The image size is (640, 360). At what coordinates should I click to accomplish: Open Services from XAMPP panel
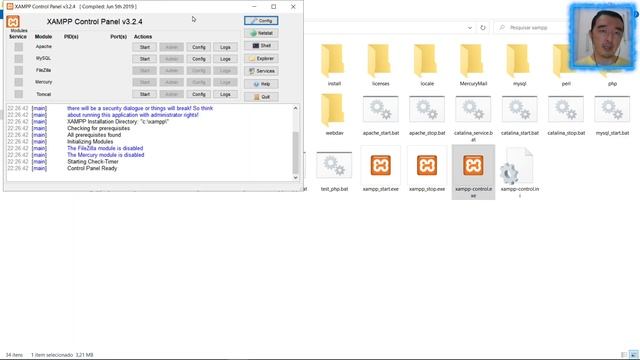[x=261, y=71]
